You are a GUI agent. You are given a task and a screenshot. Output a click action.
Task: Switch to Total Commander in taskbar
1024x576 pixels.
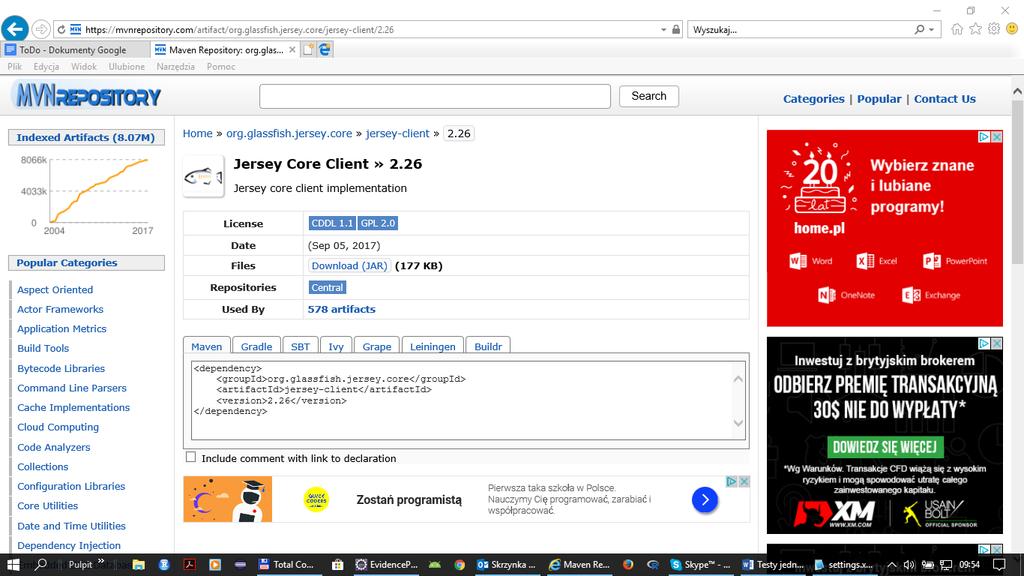pos(286,565)
